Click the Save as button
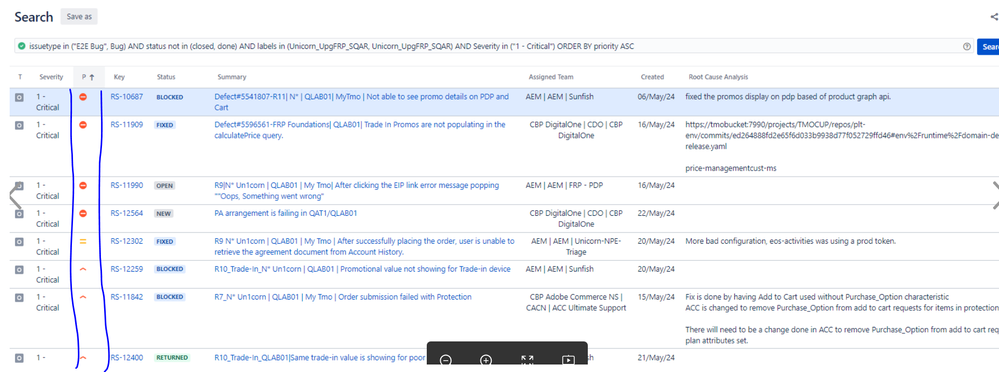 point(79,17)
